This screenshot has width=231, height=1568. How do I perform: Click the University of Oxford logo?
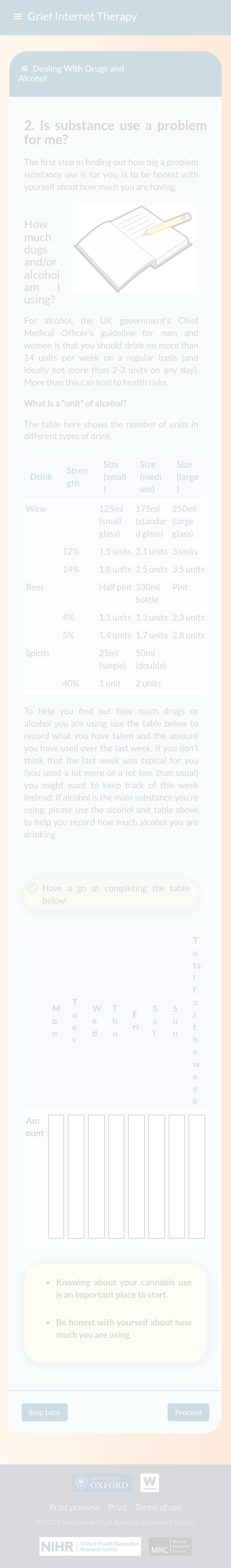click(102, 1483)
